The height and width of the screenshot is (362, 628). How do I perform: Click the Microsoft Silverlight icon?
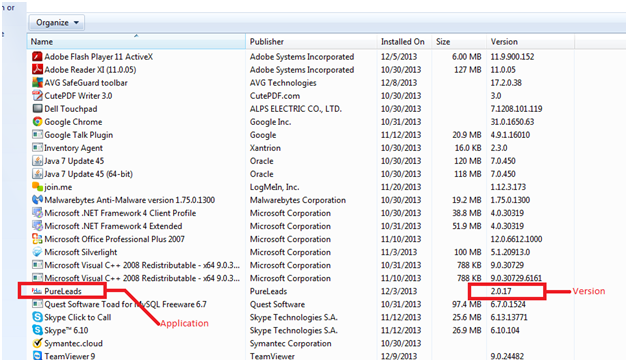point(37,252)
